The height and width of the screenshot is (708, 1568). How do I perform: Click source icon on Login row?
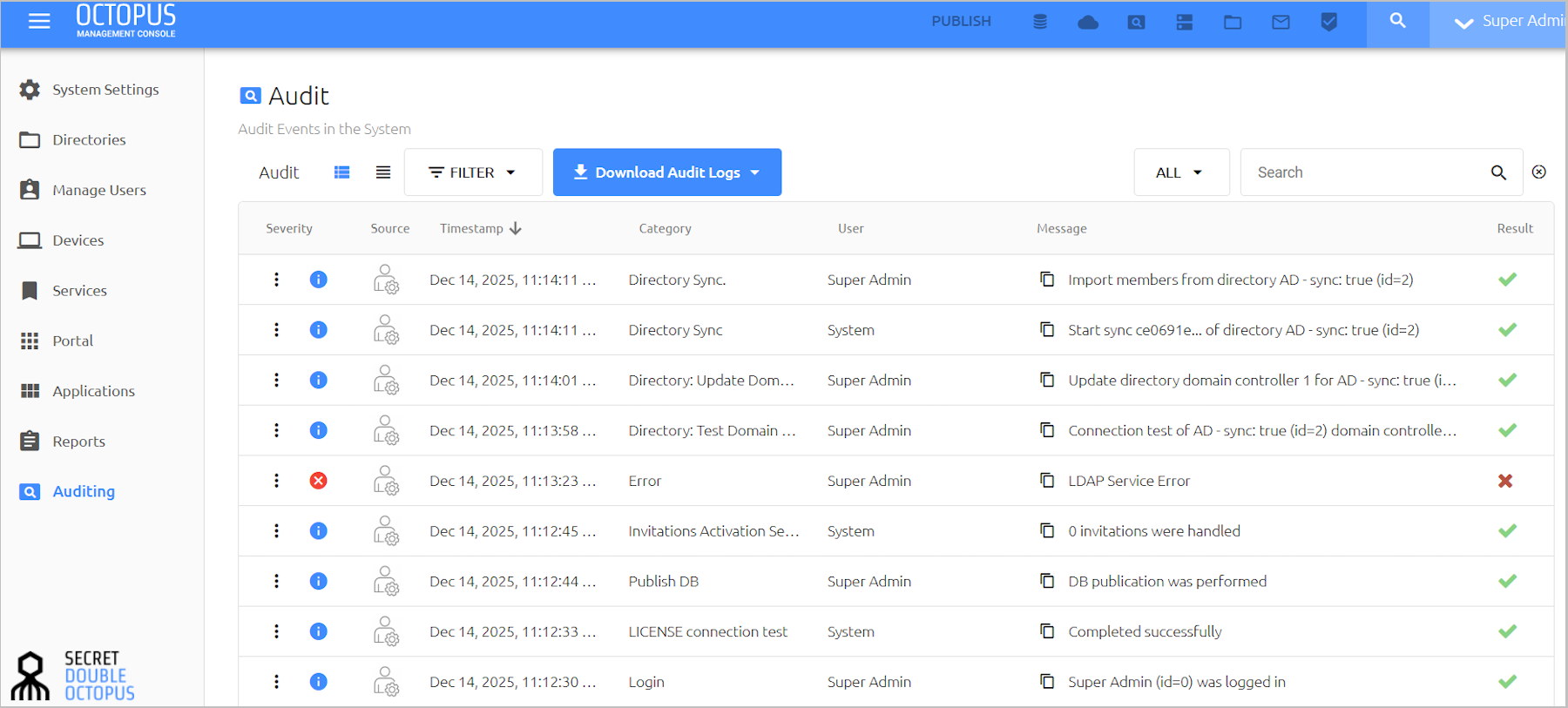pos(386,682)
